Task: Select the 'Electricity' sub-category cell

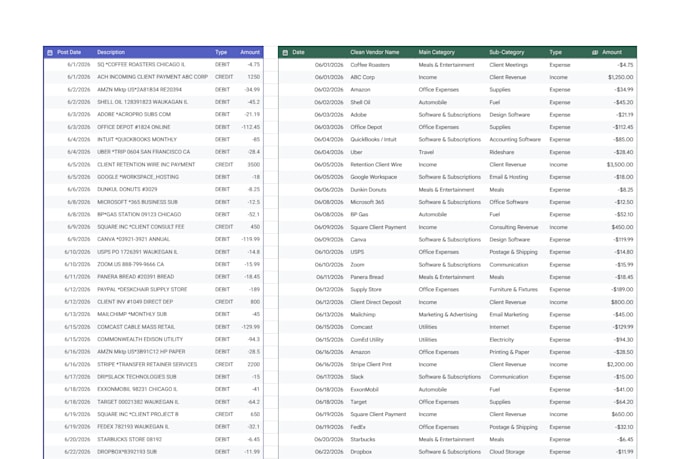Action: (501, 340)
